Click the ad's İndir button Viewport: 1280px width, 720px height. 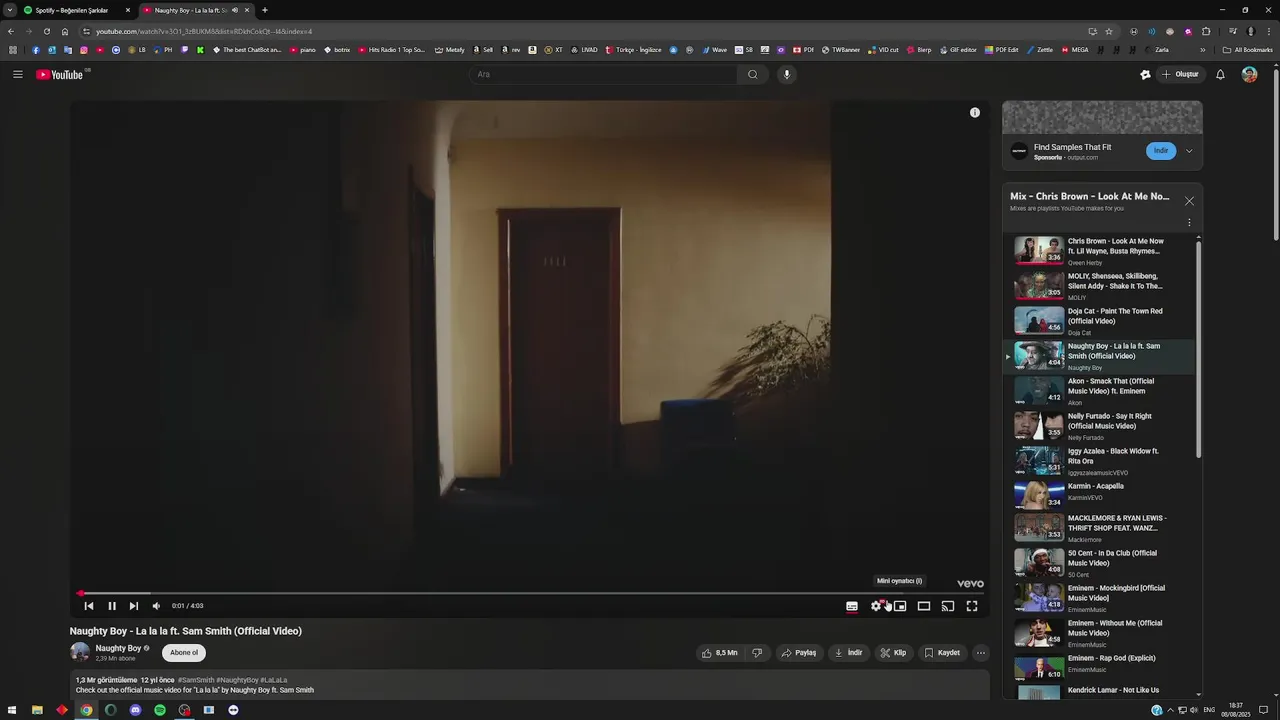tap(1161, 151)
